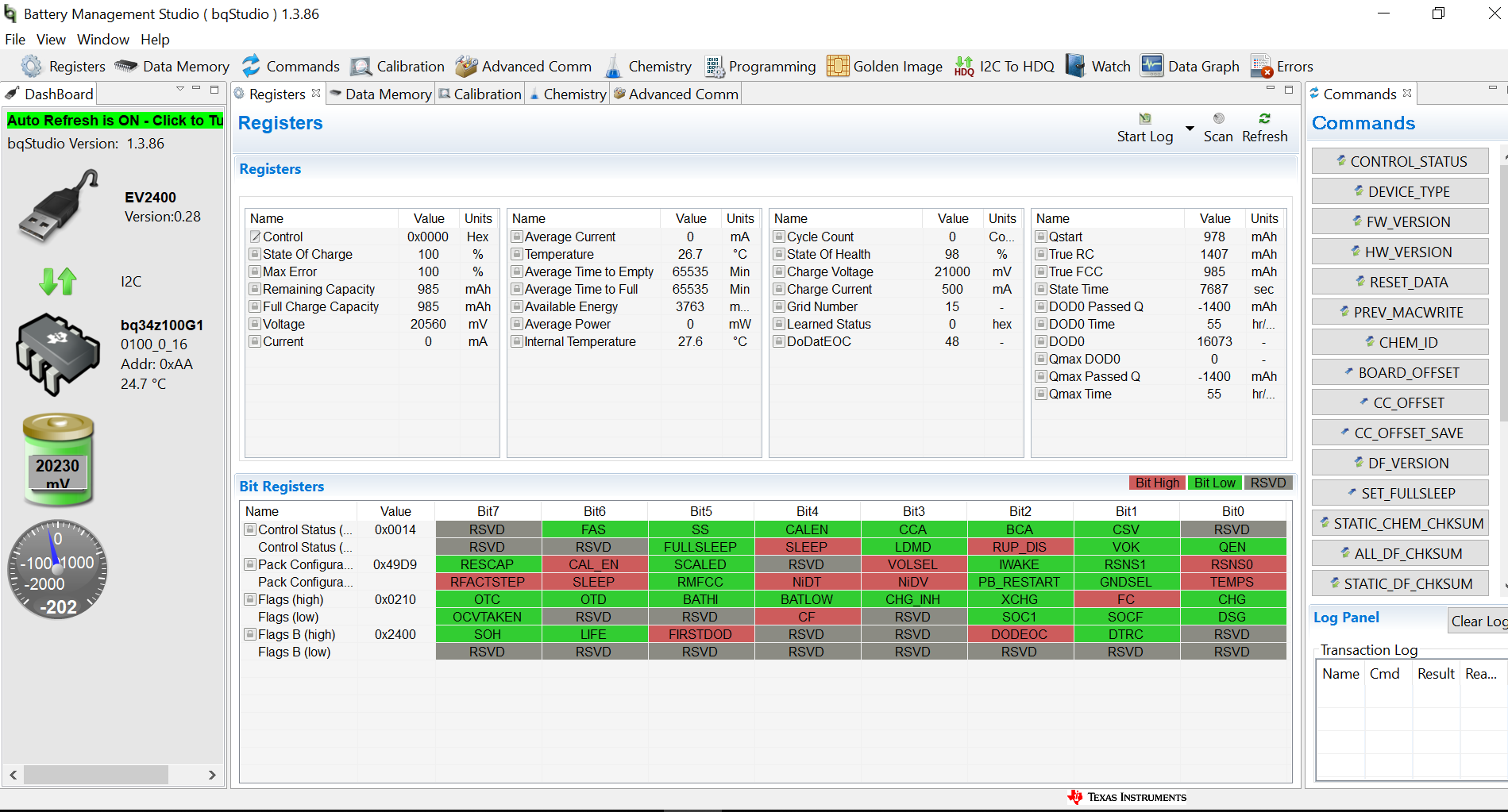
Task: Click the Start Log icon
Action: click(x=1145, y=118)
